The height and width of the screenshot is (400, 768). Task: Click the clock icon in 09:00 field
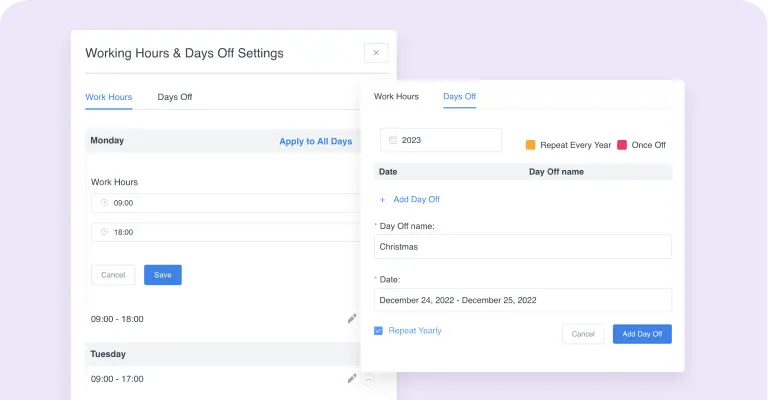click(104, 202)
